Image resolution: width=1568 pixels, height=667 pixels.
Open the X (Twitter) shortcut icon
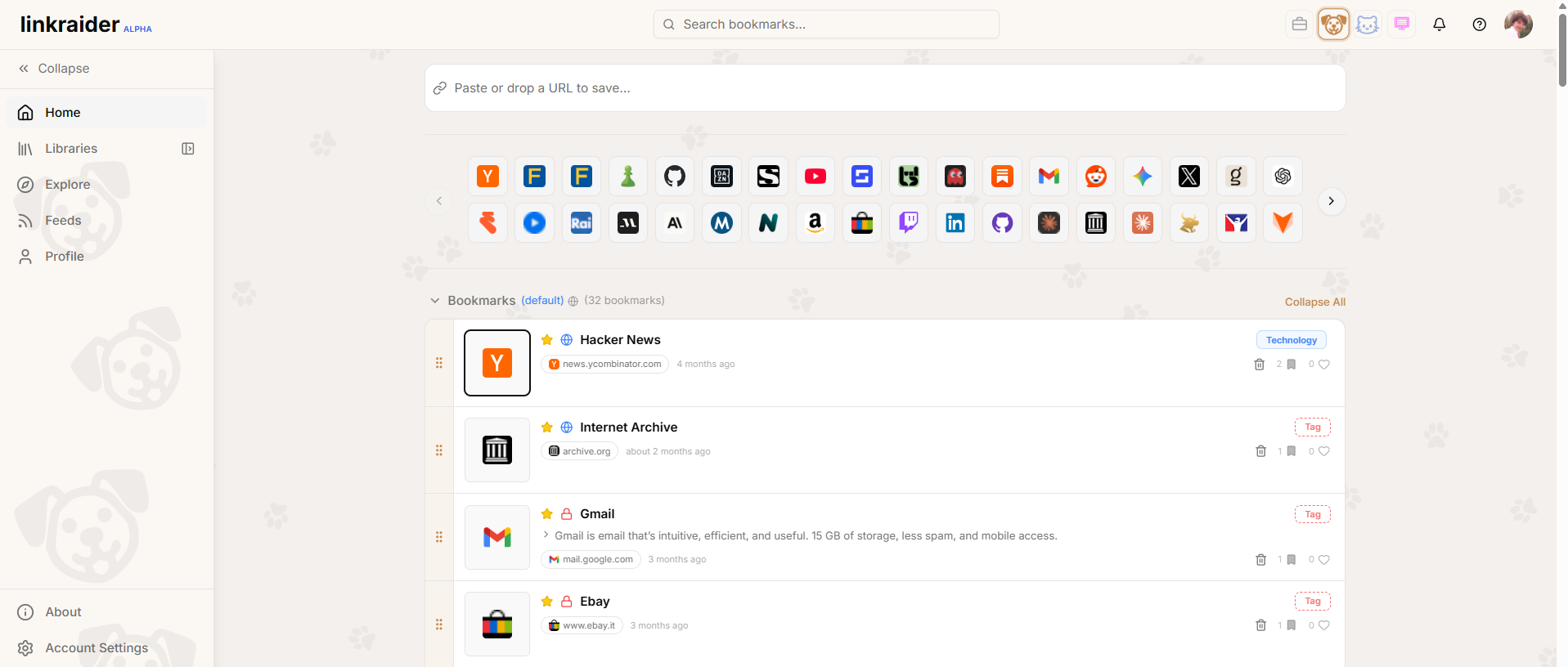1189,177
